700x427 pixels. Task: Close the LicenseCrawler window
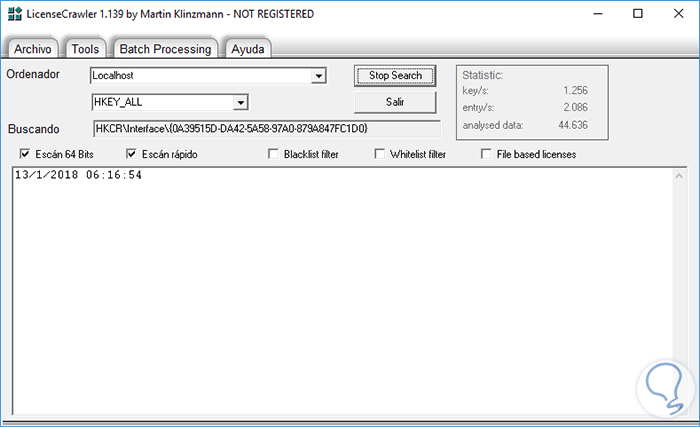tap(679, 14)
